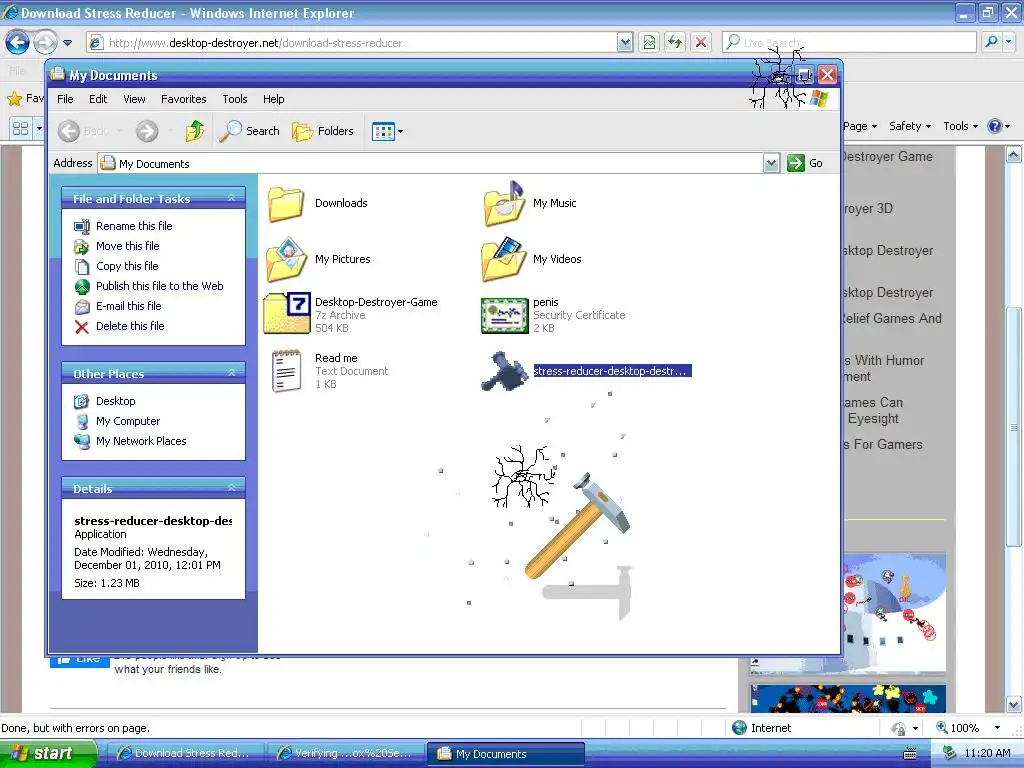
Task: Open the View menu
Action: [x=134, y=99]
